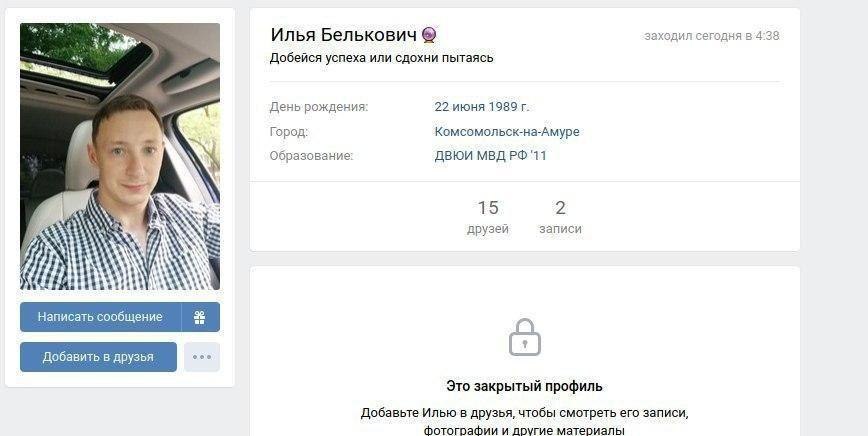Open the profile photo of the man in the car
Image resolution: width=868 pixels, height=436 pixels.
pos(120,157)
